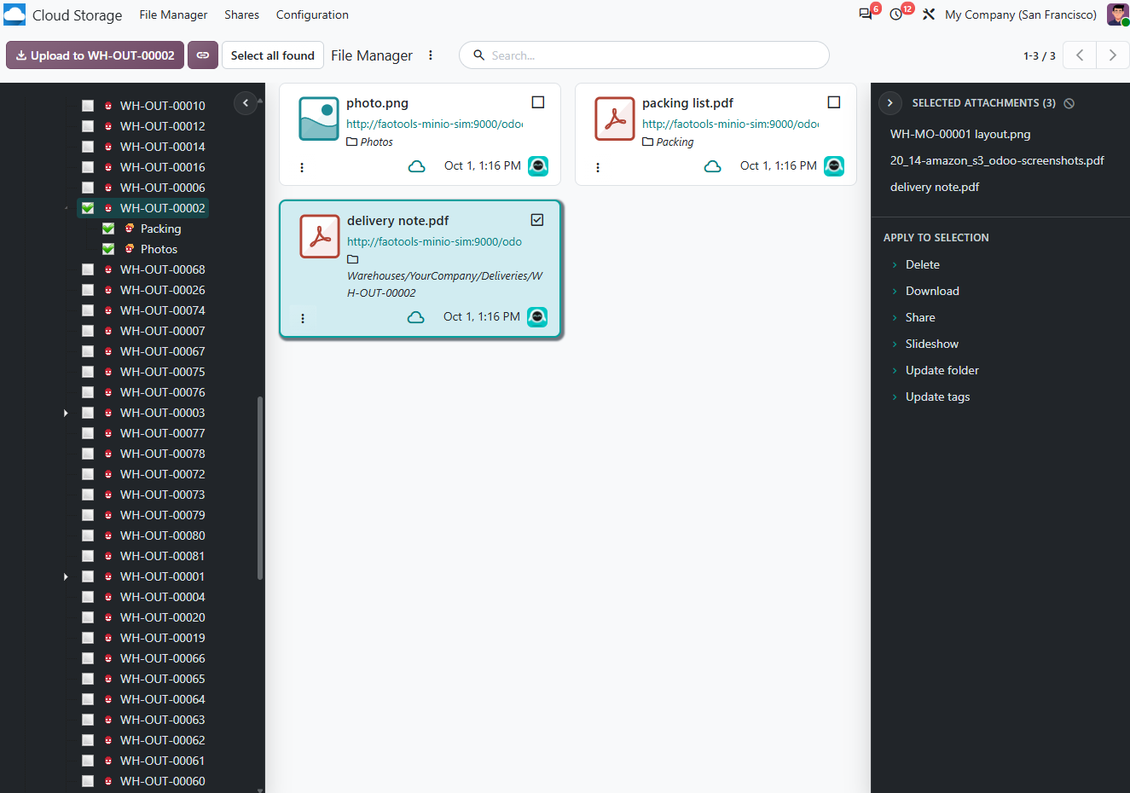Click the delivery note.pdf PDF icon

click(x=319, y=236)
